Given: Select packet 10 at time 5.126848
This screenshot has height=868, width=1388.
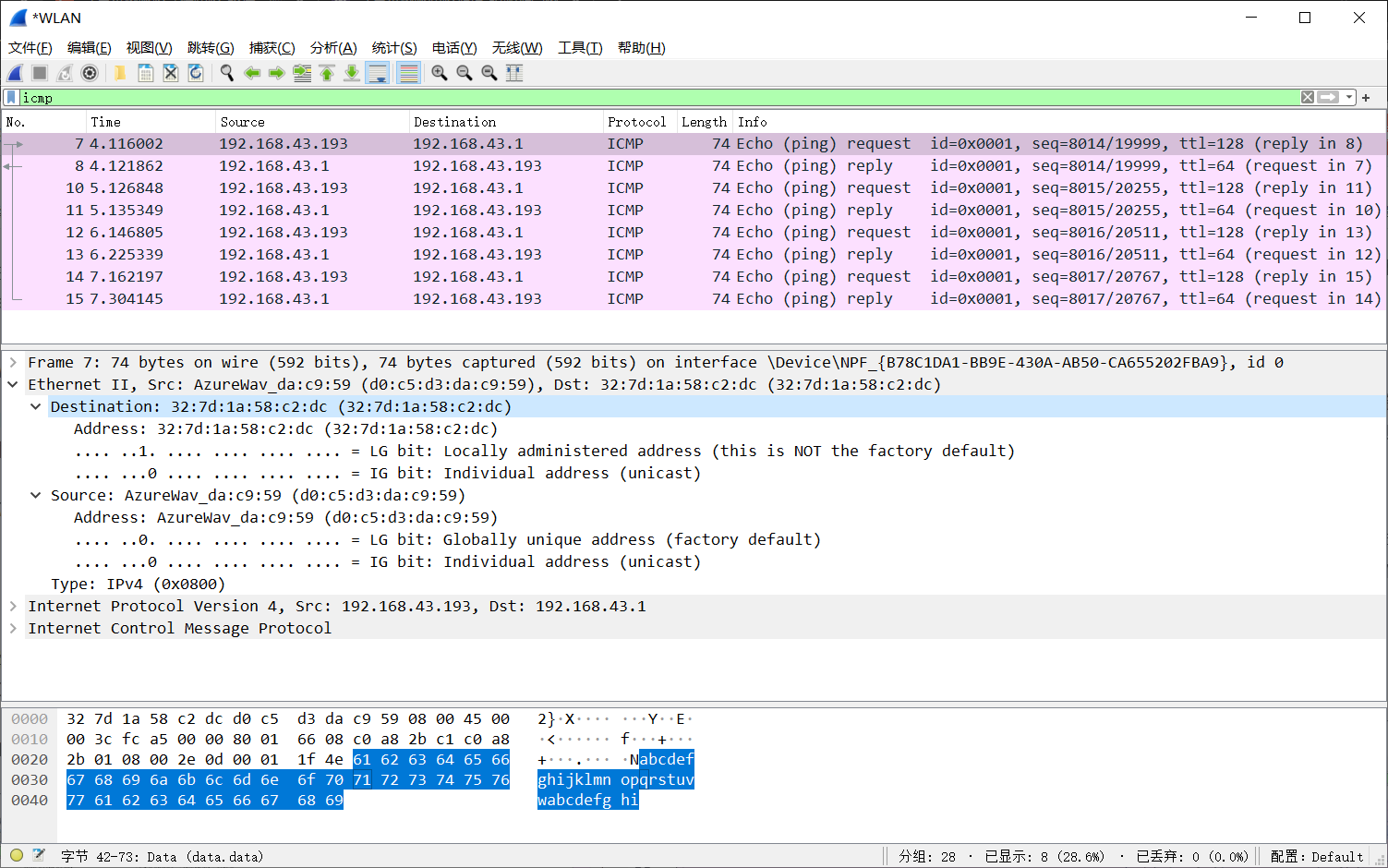Looking at the screenshot, I should pyautogui.click(x=694, y=188).
